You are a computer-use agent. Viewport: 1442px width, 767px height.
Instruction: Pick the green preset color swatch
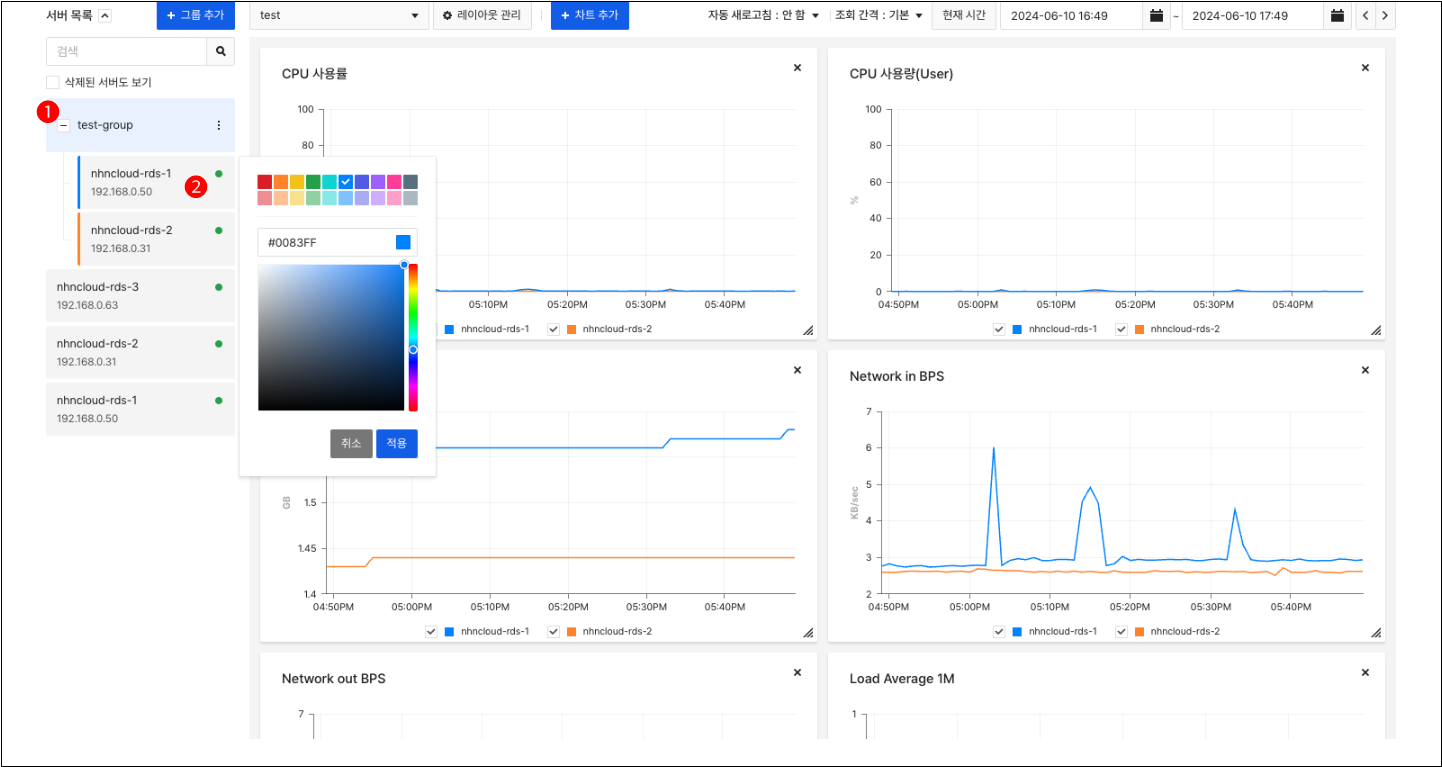click(313, 182)
